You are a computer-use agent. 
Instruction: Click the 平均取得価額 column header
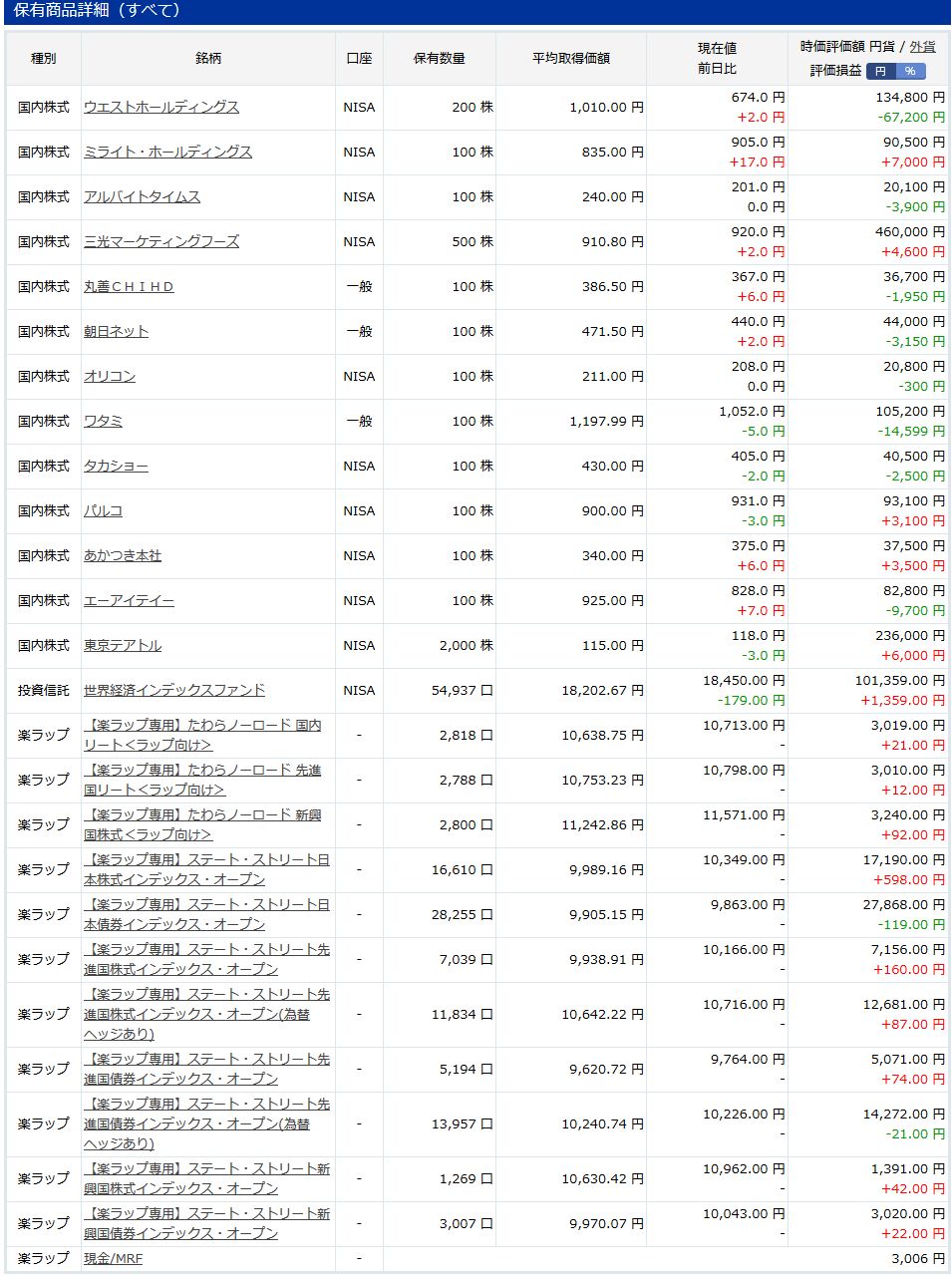click(571, 58)
